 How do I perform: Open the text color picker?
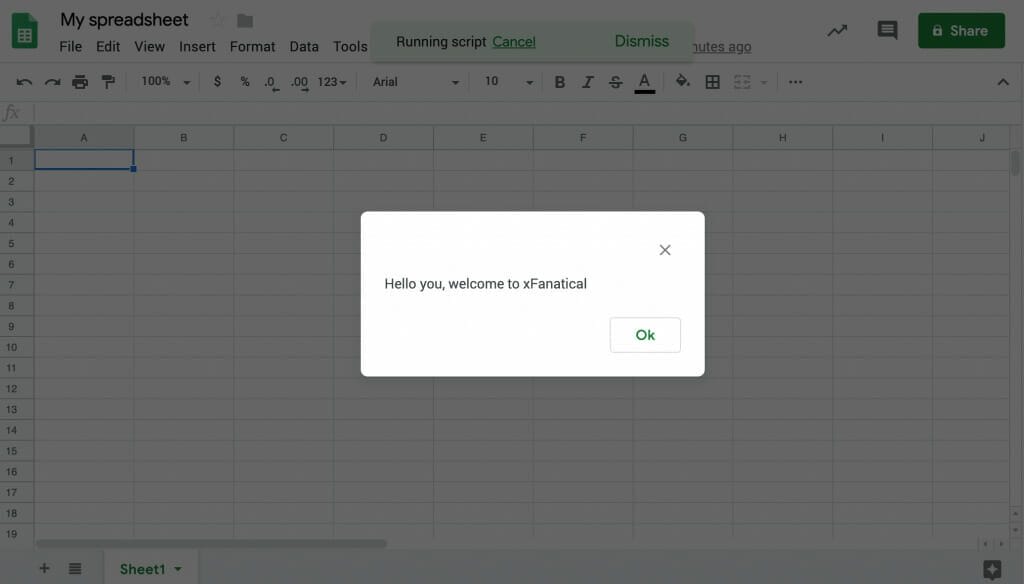645,83
